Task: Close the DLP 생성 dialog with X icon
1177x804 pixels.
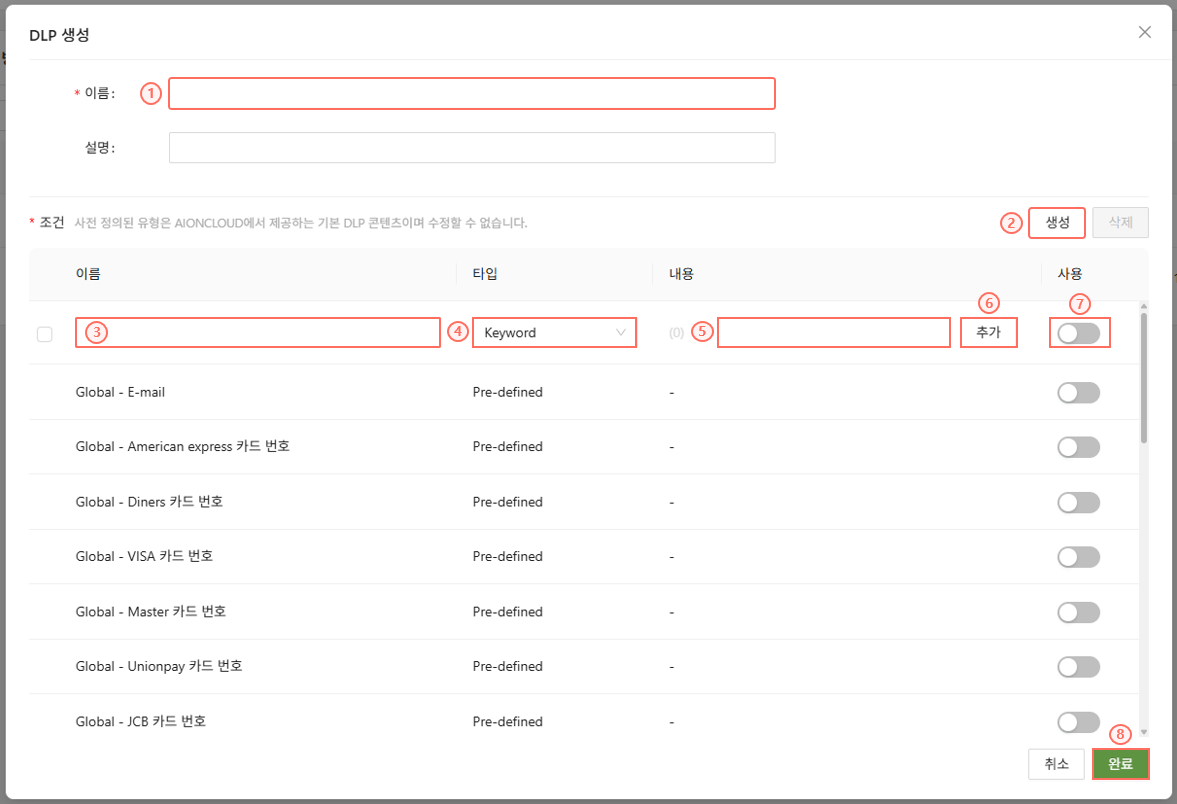Action: tap(1145, 32)
